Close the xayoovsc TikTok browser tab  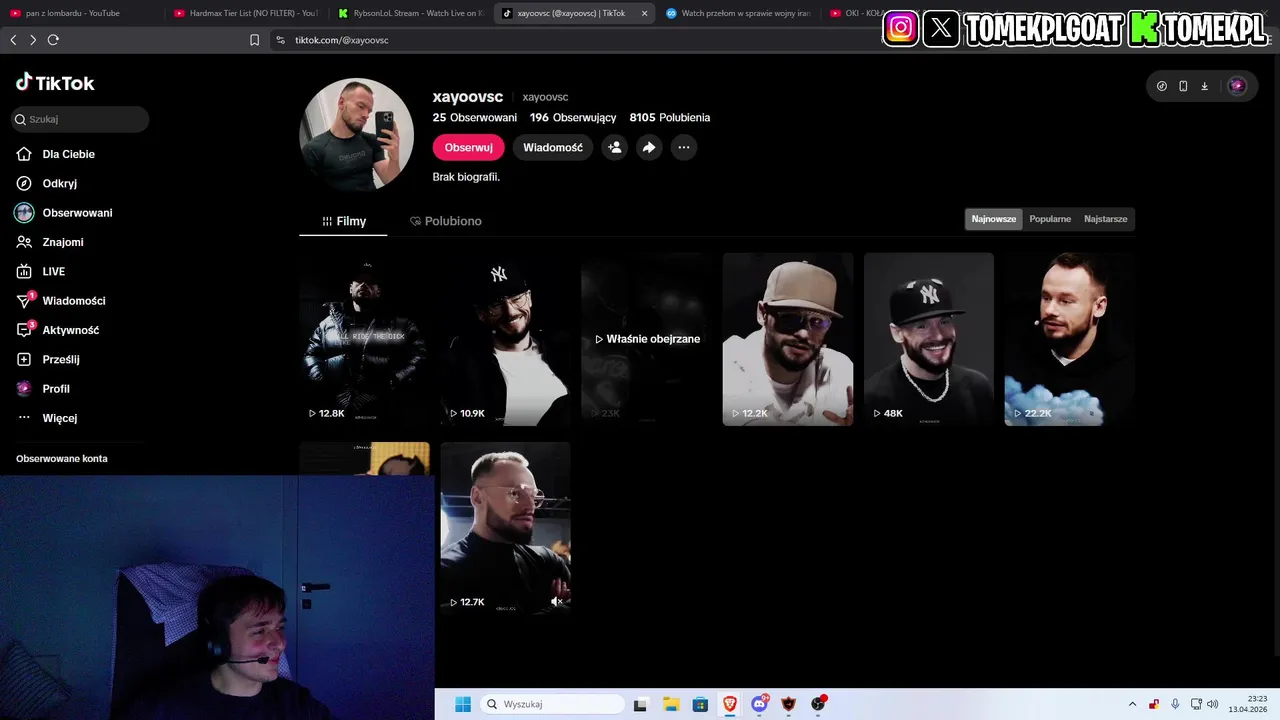pos(644,13)
